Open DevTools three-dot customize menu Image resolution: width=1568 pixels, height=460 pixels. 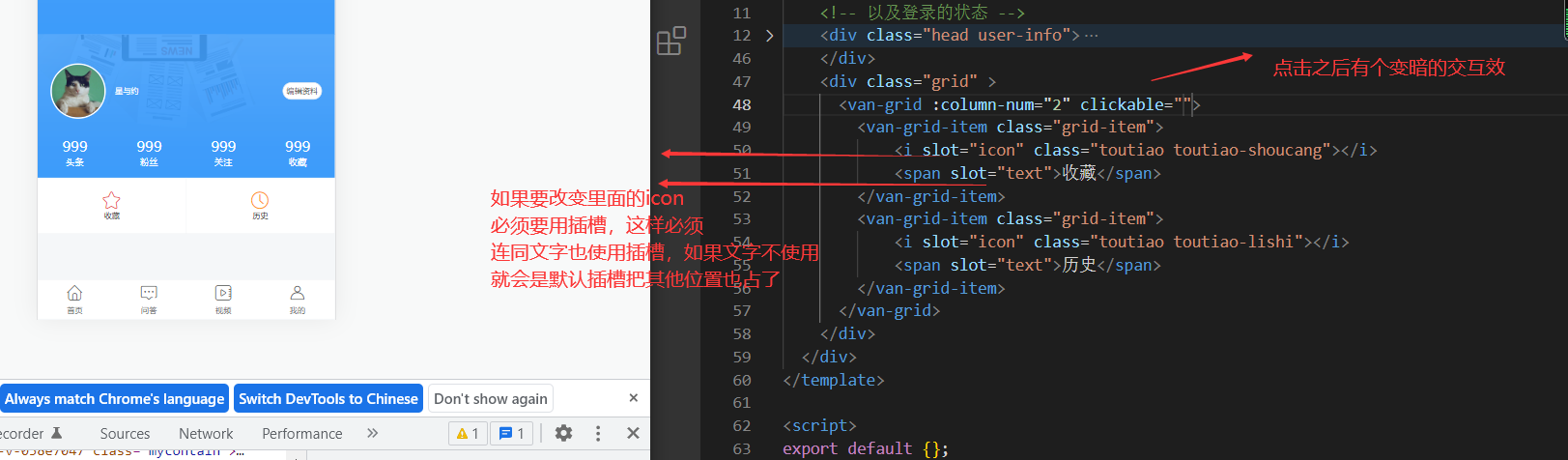coord(598,433)
